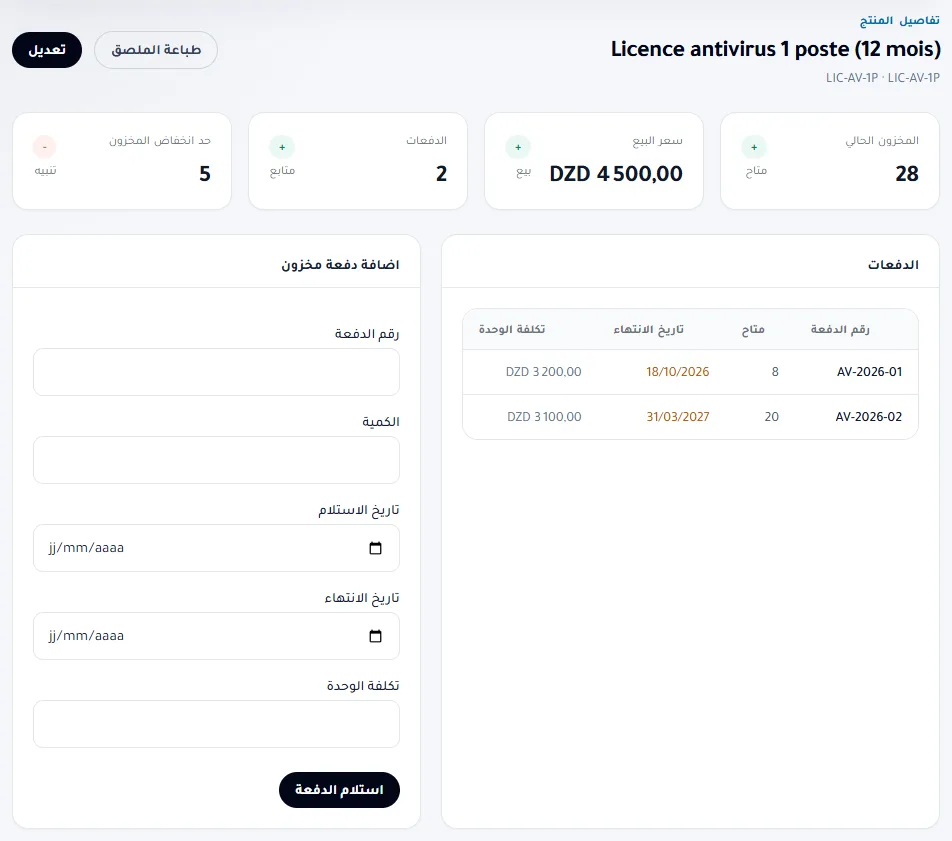Click unit cost DZD 3 200,00

(543, 372)
